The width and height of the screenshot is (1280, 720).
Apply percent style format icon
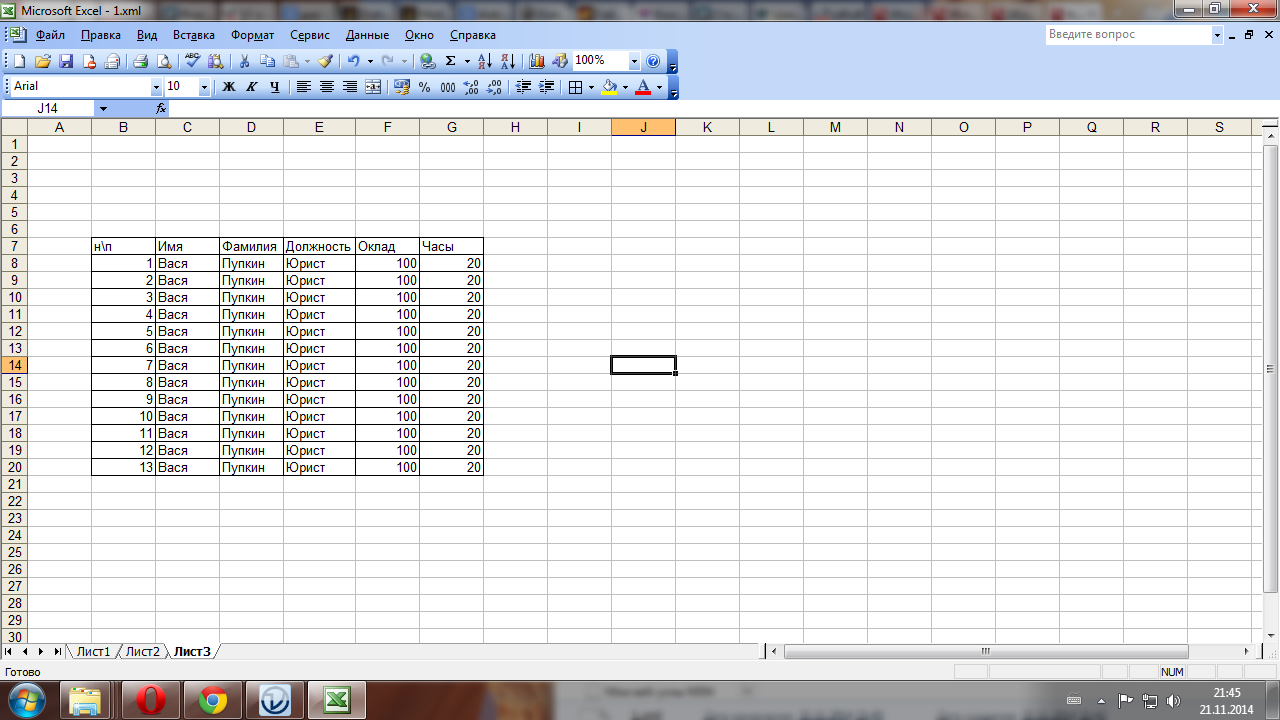click(x=425, y=87)
